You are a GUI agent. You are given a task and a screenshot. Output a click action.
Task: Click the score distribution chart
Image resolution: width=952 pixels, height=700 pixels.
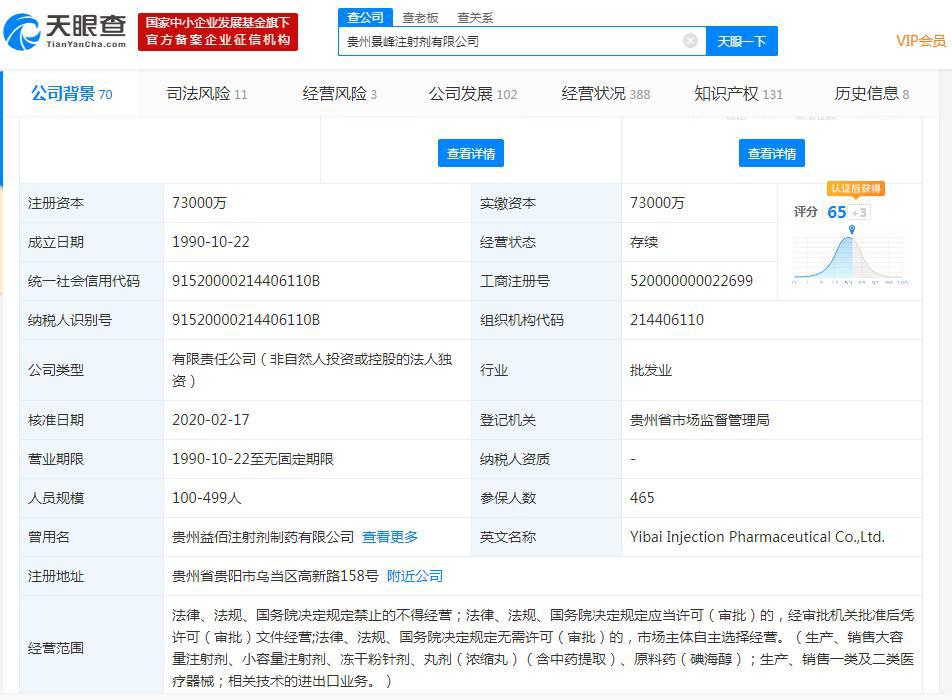pos(850,259)
